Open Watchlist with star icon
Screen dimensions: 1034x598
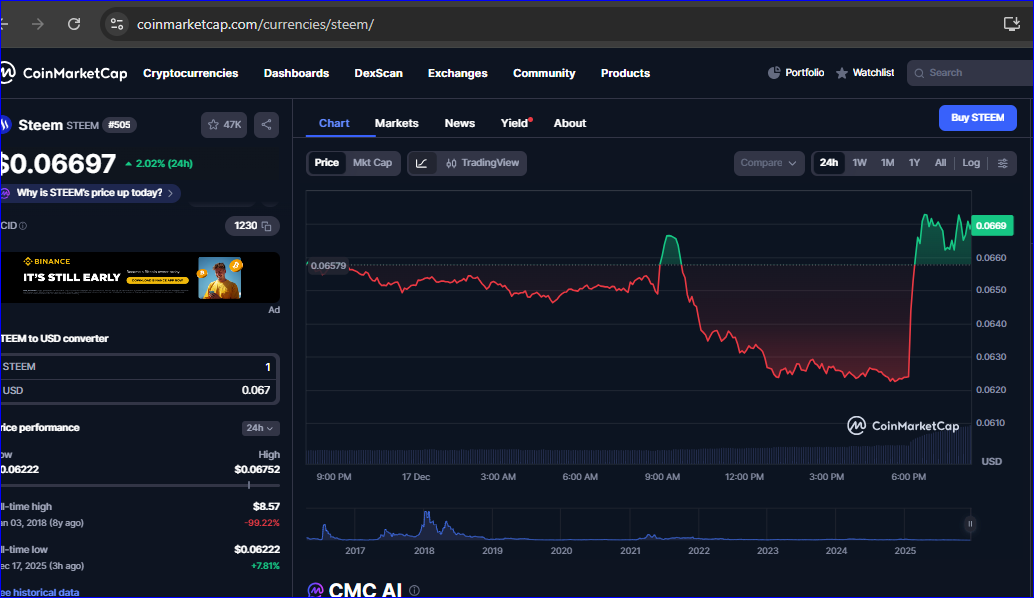(865, 73)
